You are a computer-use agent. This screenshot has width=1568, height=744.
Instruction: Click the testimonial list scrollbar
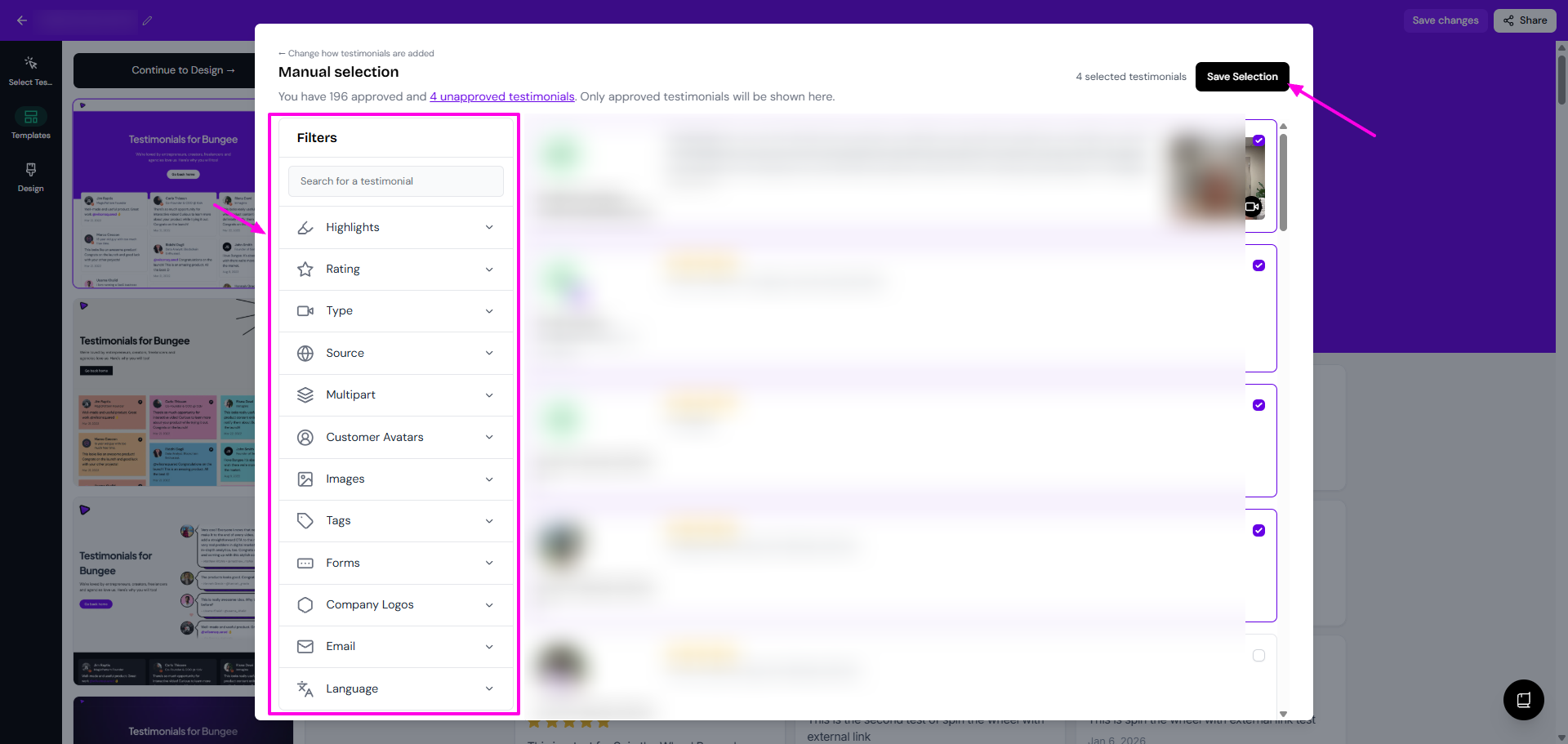tap(1283, 183)
